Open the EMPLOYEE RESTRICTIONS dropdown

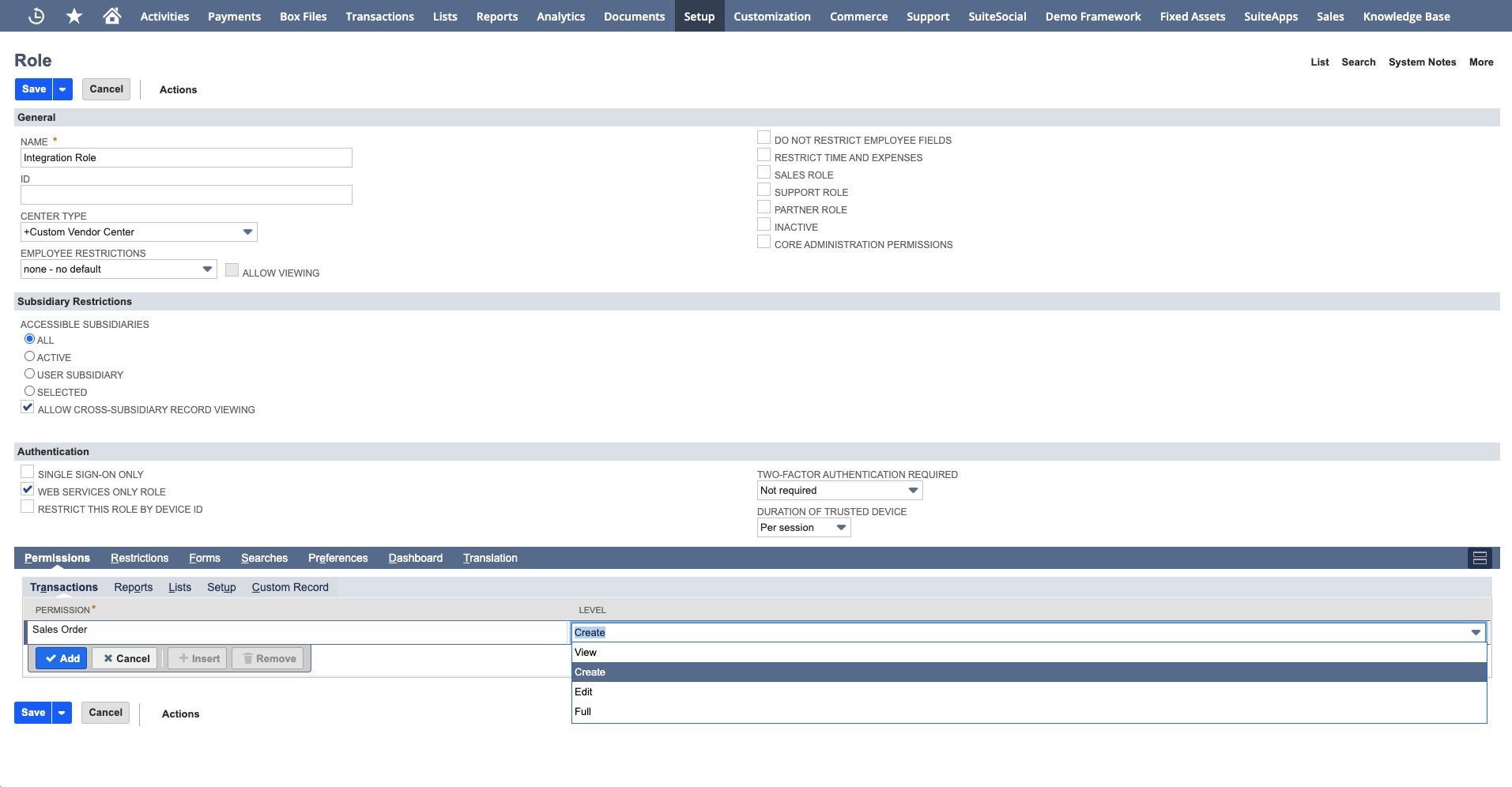(x=207, y=269)
